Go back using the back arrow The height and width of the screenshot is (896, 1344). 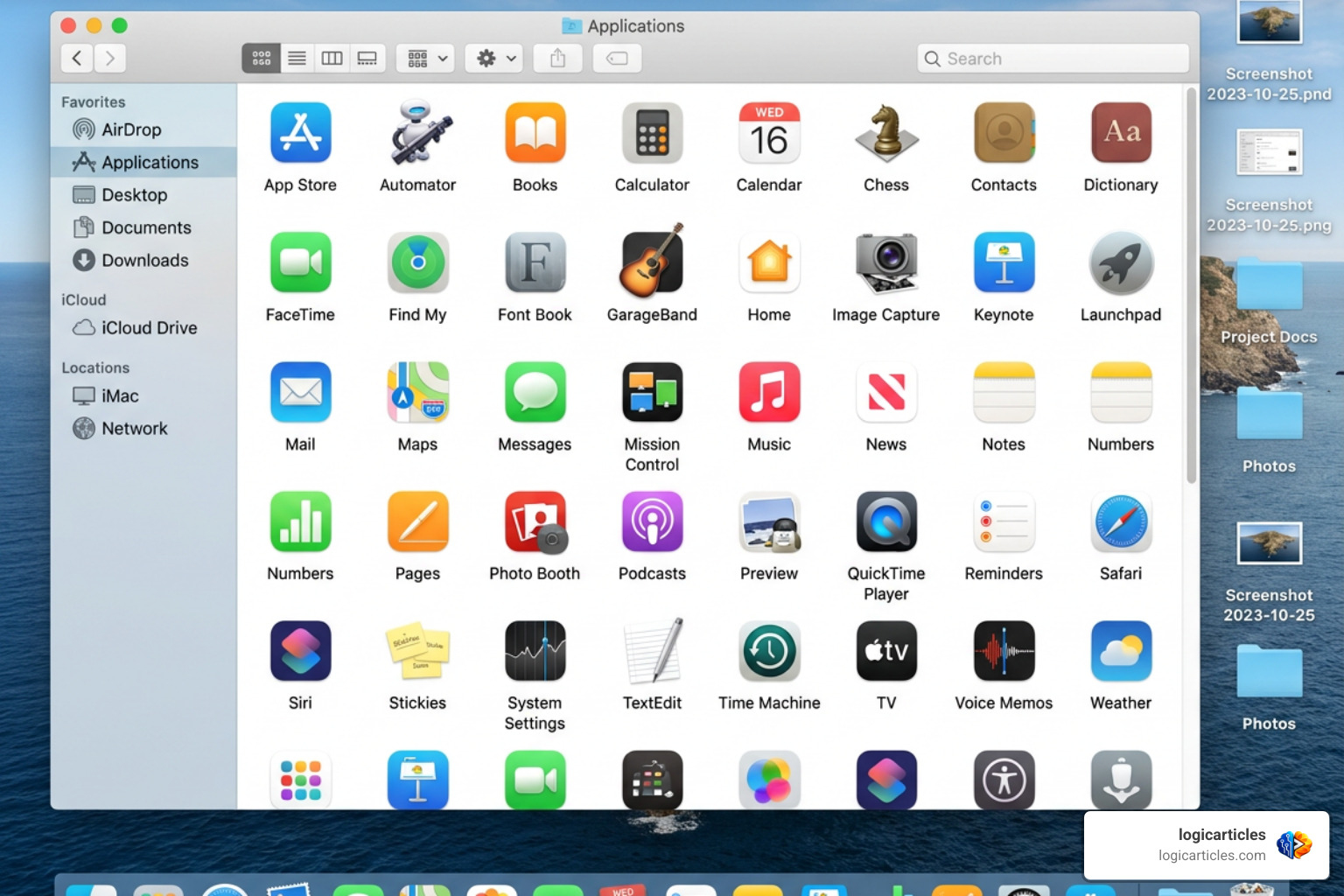tap(77, 59)
